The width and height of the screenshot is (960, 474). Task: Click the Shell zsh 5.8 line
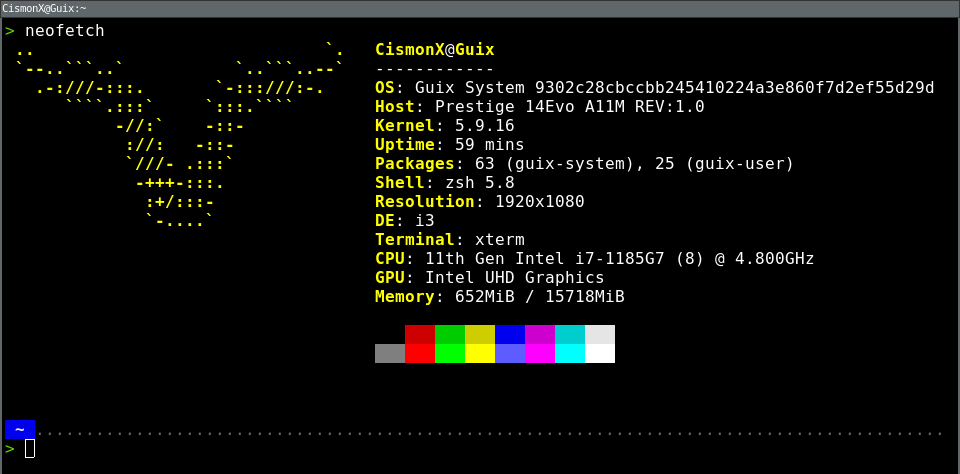(x=444, y=183)
